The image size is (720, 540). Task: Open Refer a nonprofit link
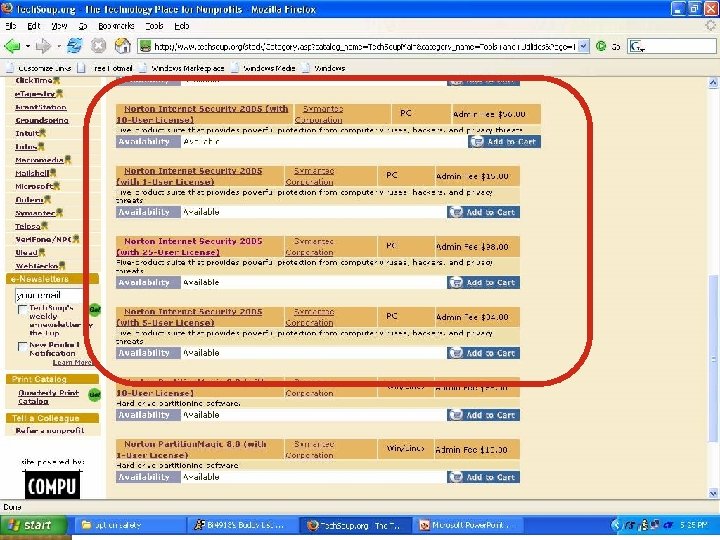click(50, 430)
